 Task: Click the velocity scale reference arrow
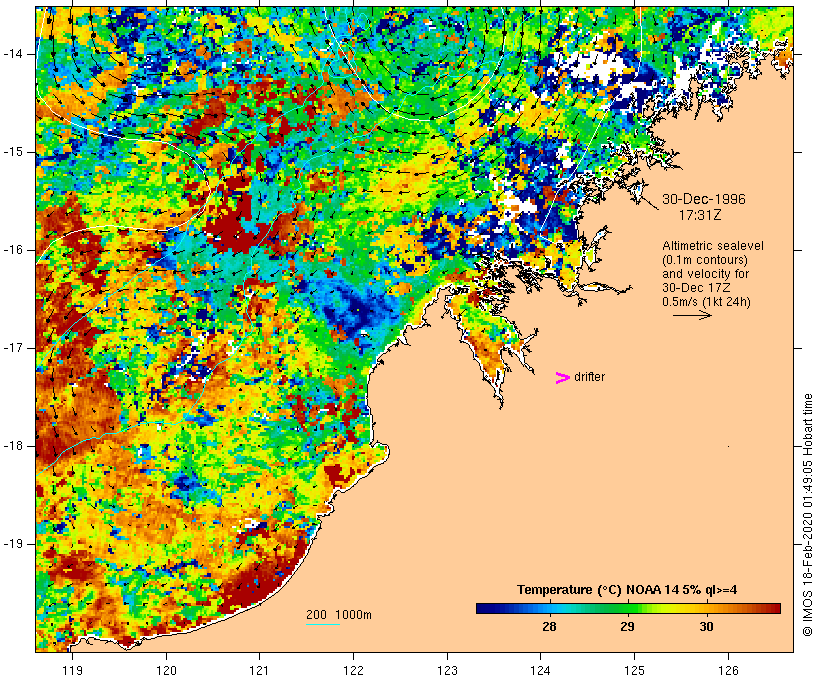click(692, 315)
